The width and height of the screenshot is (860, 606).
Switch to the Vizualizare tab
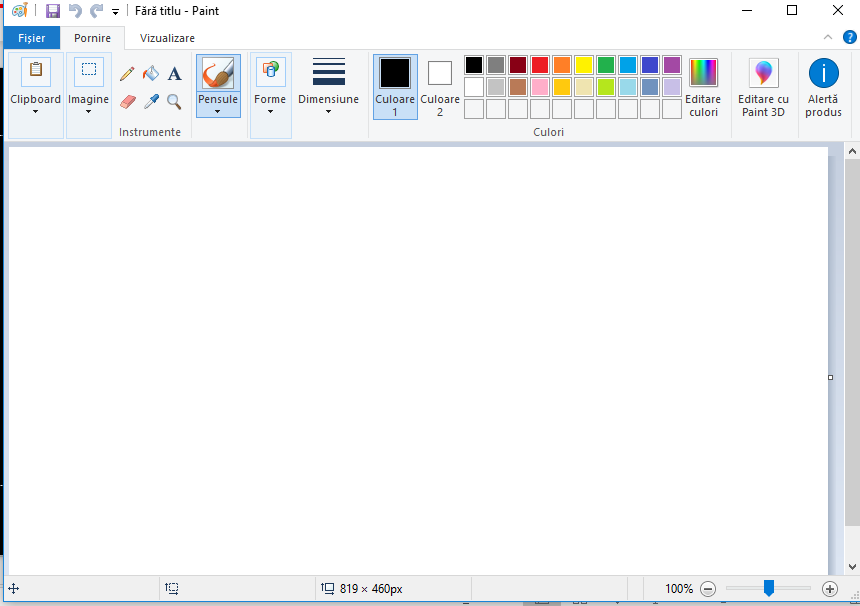click(166, 37)
